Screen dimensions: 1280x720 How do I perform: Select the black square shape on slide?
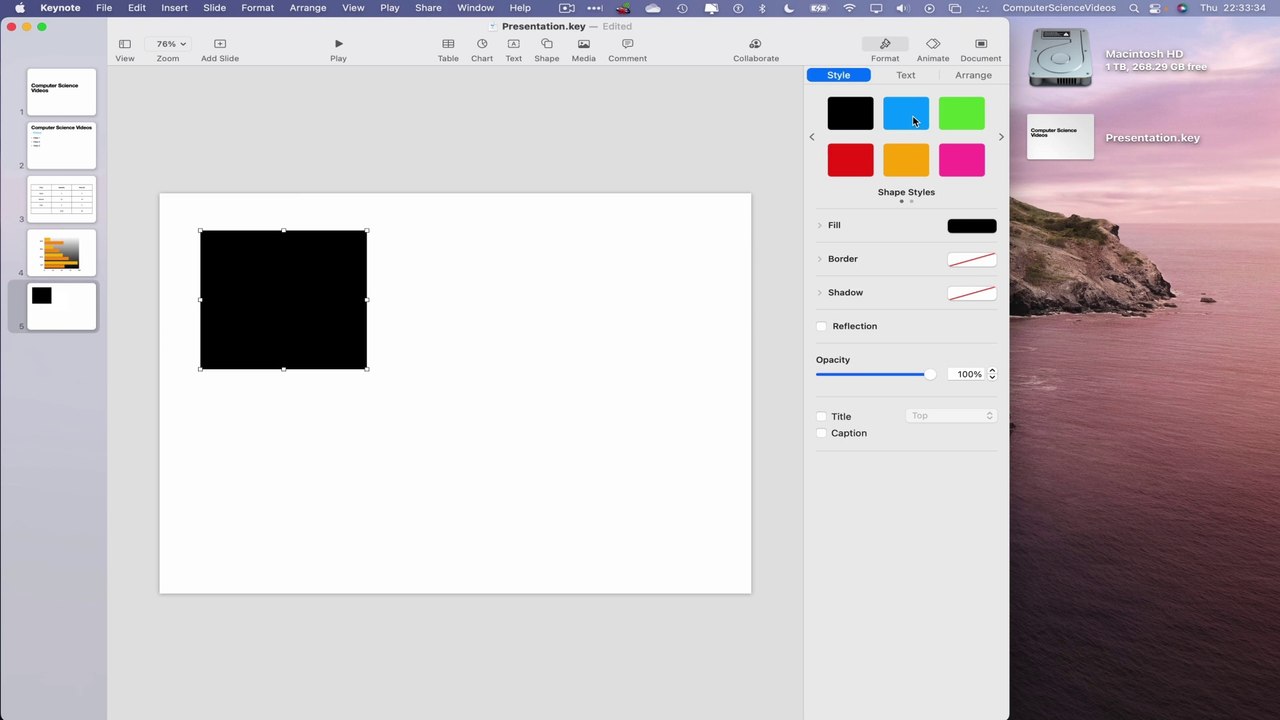pos(283,300)
